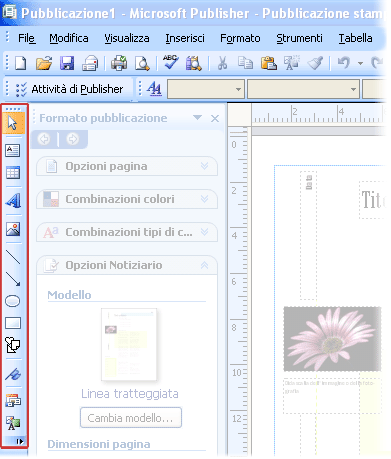Open the style dropdown box
The height and width of the screenshot is (459, 391).
pyautogui.click(x=206, y=89)
